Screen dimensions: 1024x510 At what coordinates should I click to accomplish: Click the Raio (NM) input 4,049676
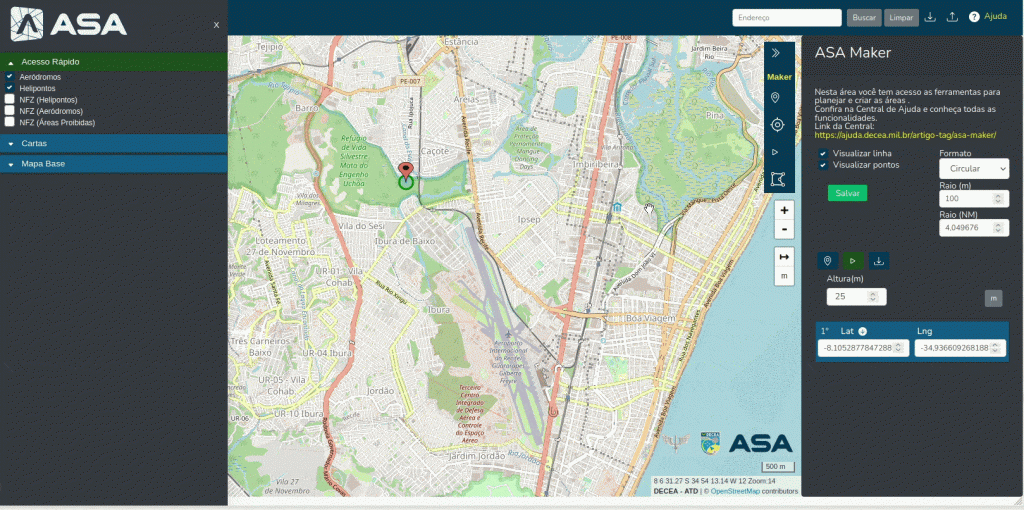tap(974, 228)
